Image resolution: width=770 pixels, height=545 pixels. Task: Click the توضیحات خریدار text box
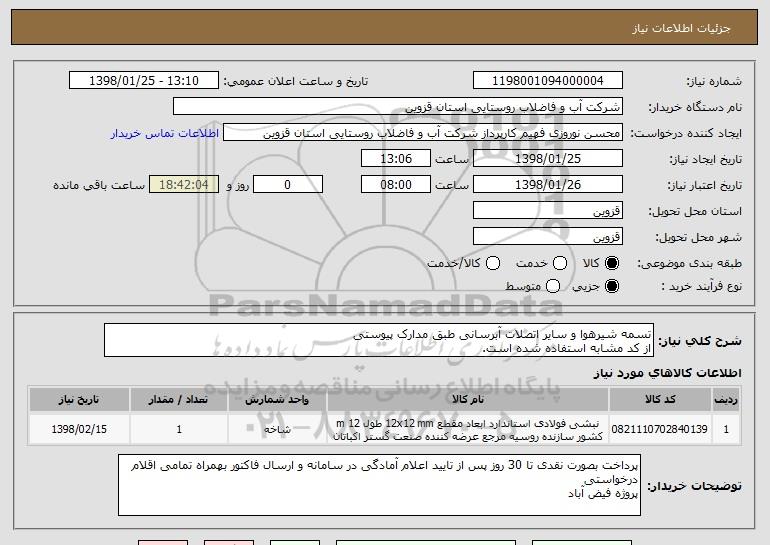point(379,485)
